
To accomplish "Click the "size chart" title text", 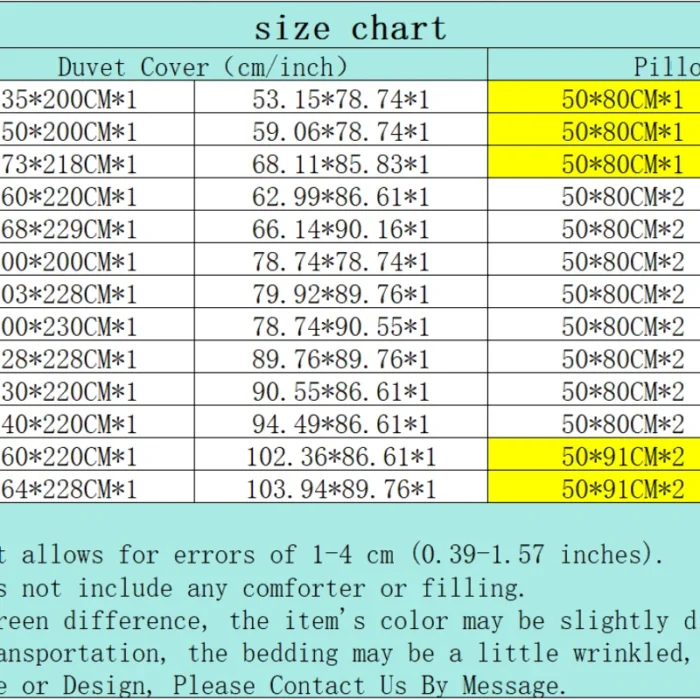I will 350,28.
